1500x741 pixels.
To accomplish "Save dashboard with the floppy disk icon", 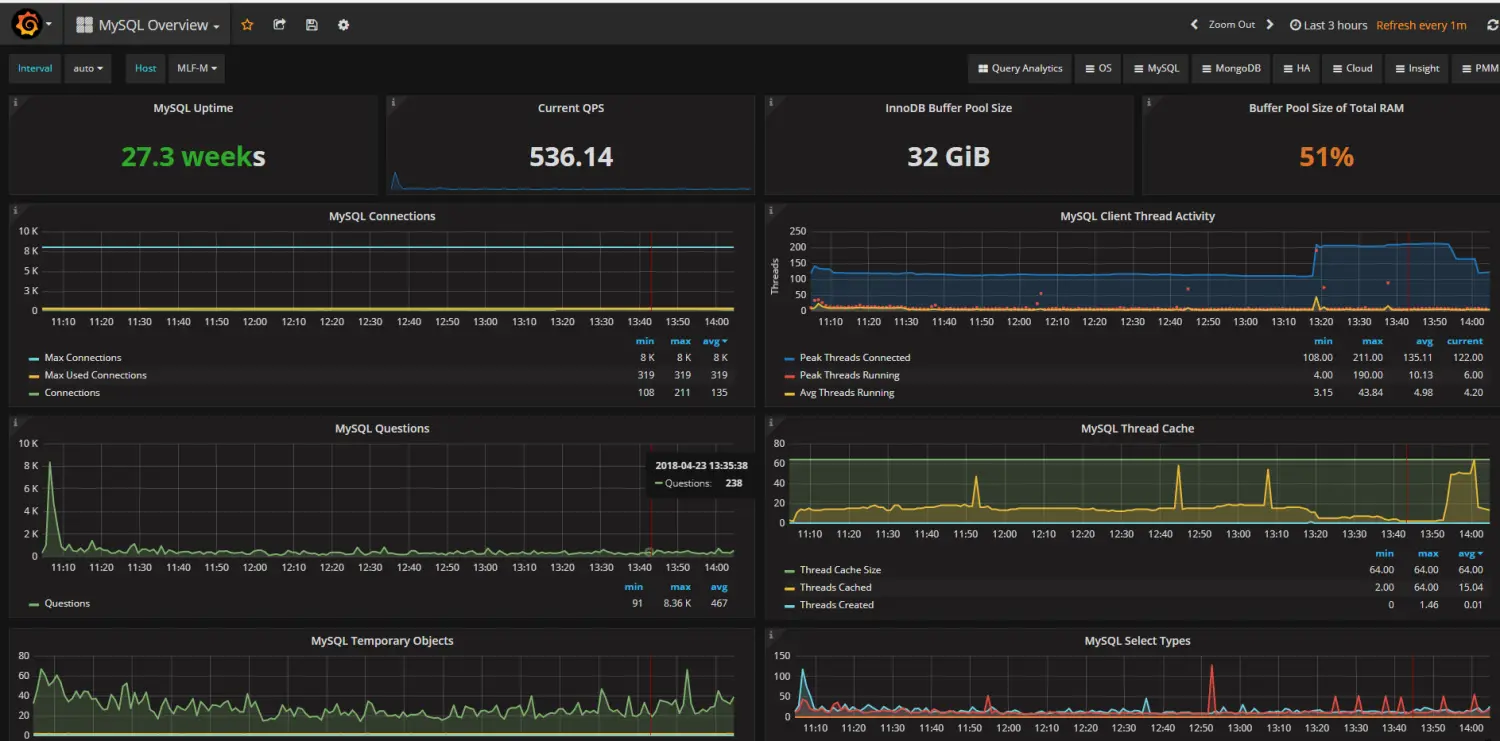I will point(311,25).
